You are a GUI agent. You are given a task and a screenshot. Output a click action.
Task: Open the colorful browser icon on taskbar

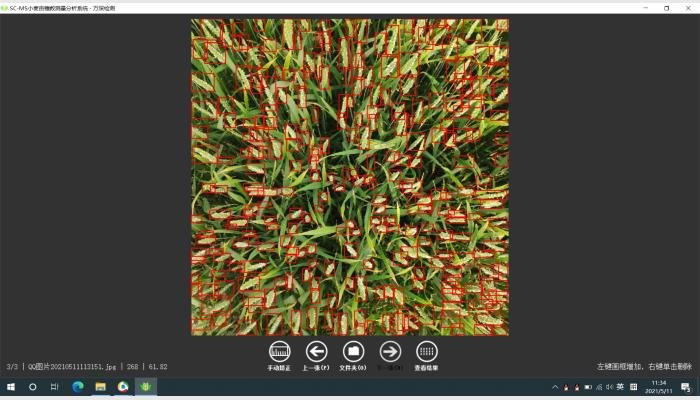(122, 387)
